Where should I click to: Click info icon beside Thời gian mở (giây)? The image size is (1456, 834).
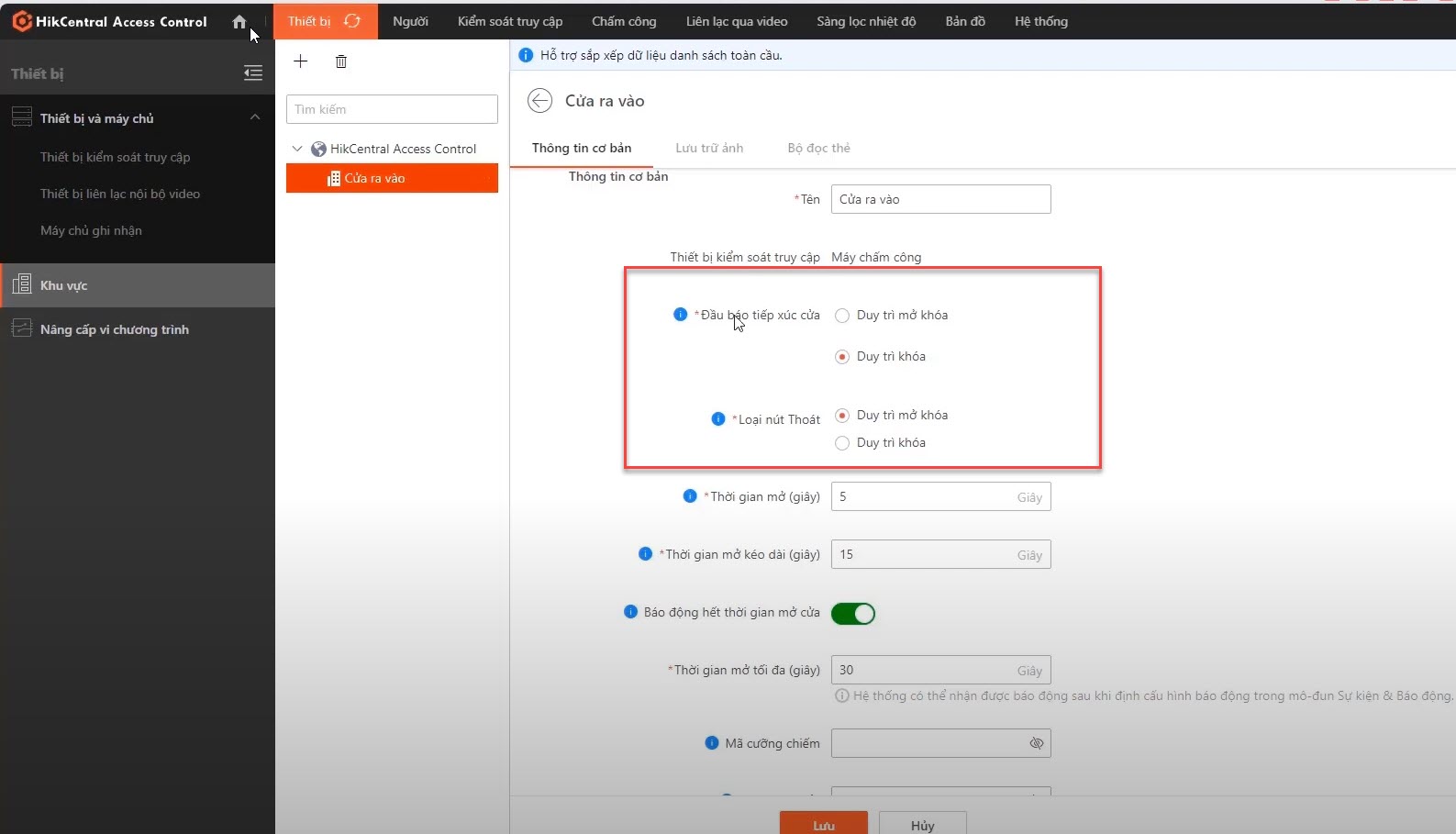point(690,496)
